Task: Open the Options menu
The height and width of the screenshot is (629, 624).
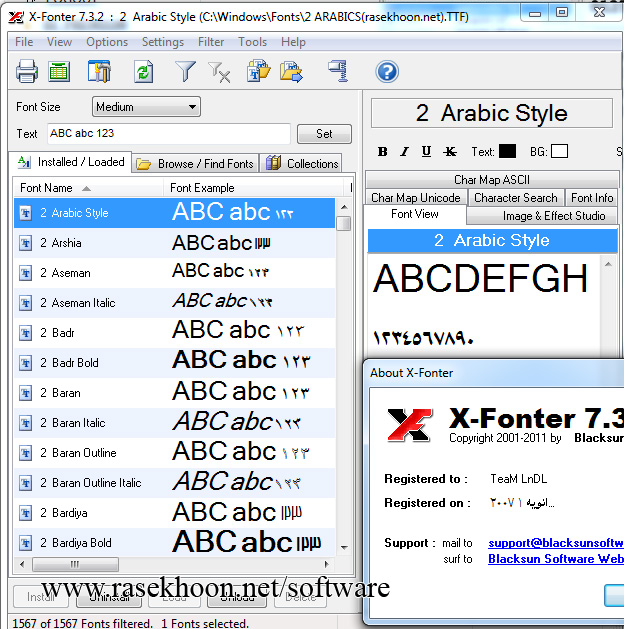Action: point(107,42)
